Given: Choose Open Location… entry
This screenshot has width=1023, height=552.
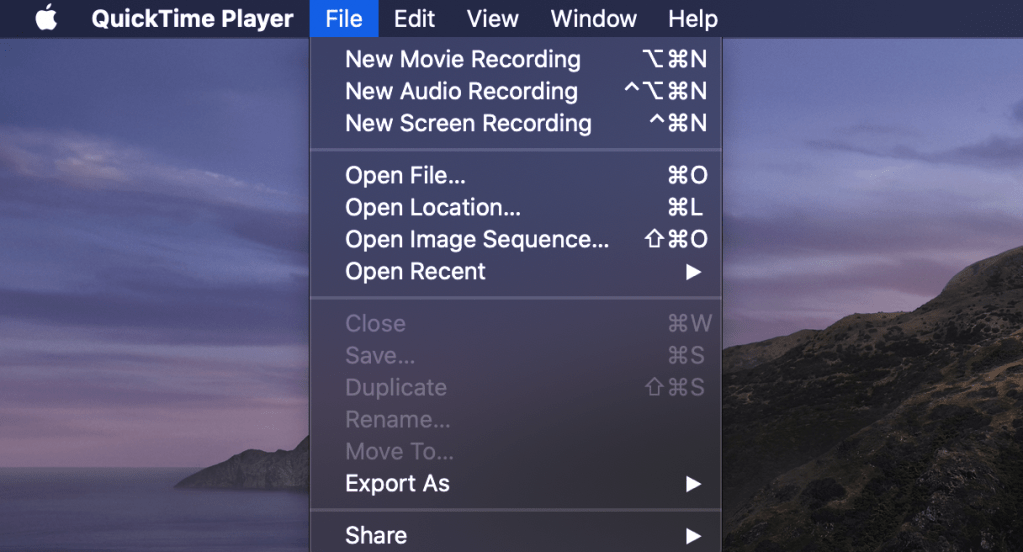Looking at the screenshot, I should coord(432,207).
